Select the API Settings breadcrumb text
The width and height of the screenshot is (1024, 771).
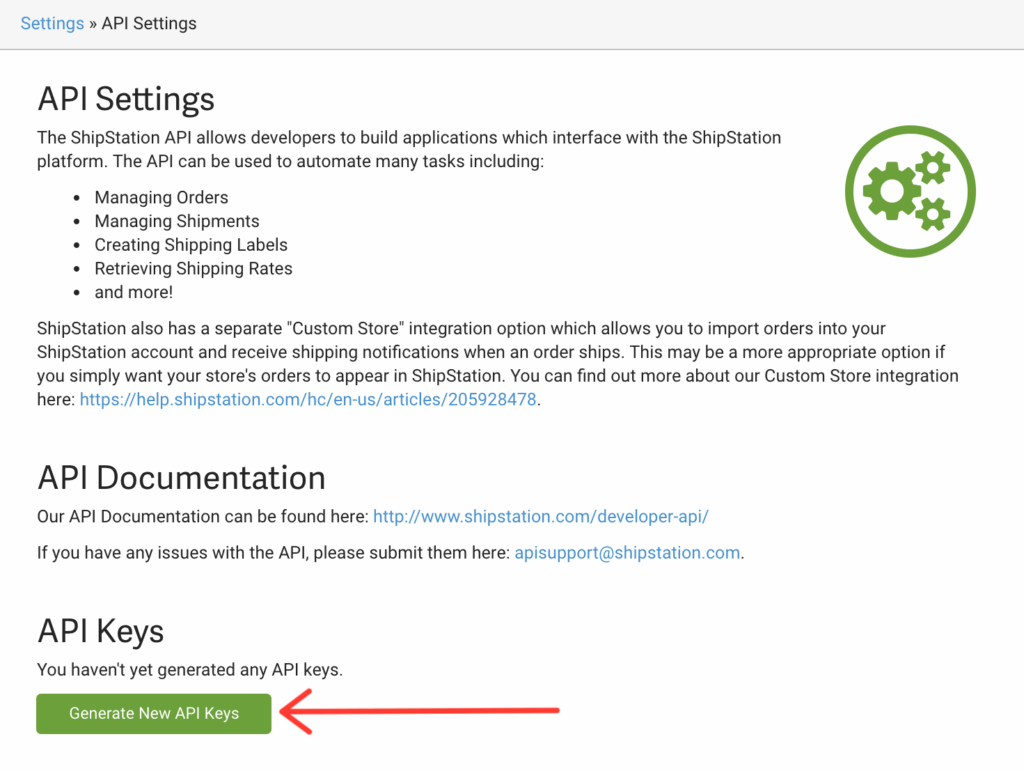pyautogui.click(x=149, y=23)
